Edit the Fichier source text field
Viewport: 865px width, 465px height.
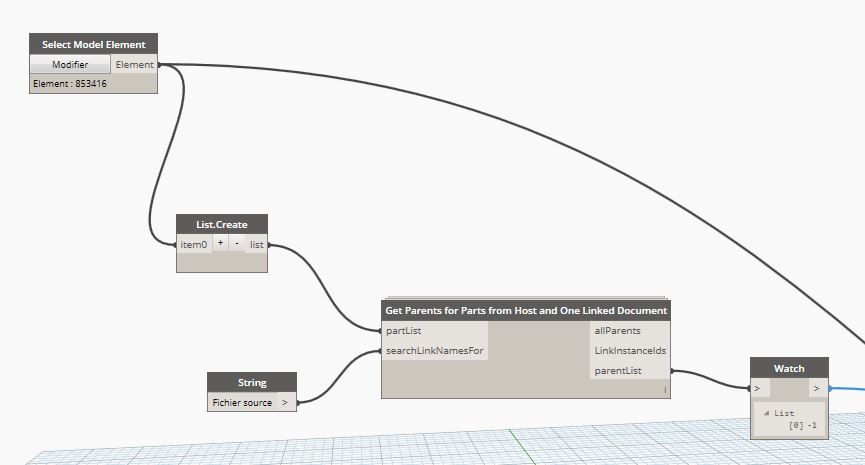[241, 403]
